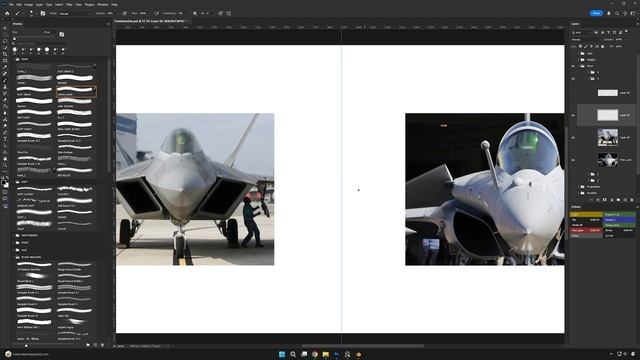Create a new layer icon

pos(625,200)
